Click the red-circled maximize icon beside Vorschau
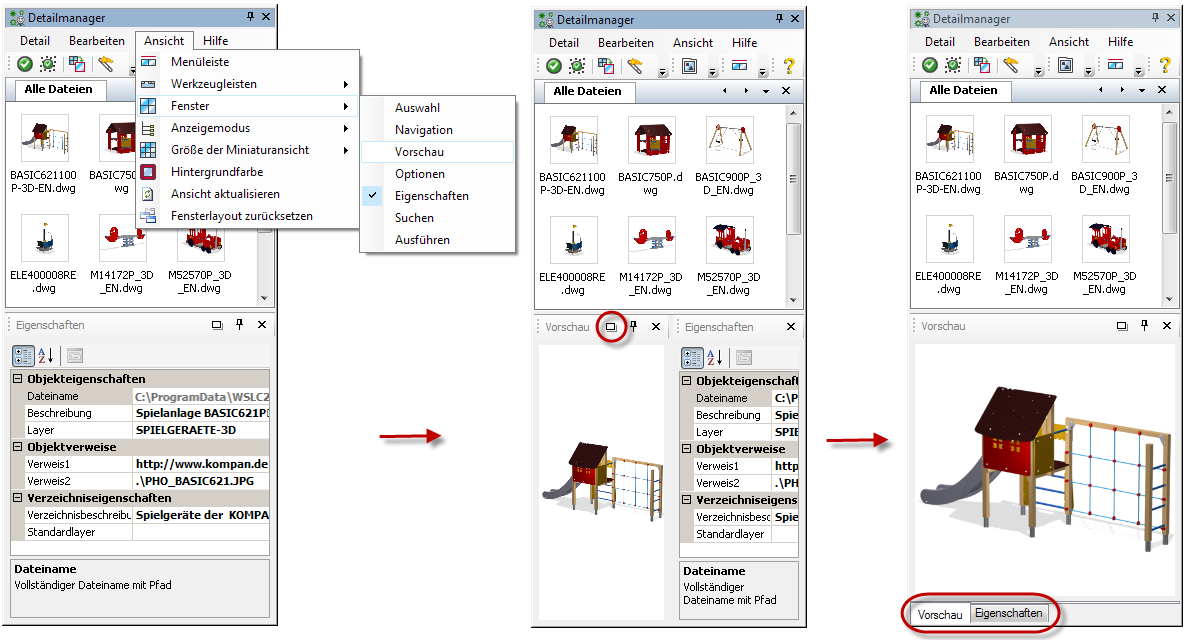Screen dimensions: 1185x640 coord(611,327)
